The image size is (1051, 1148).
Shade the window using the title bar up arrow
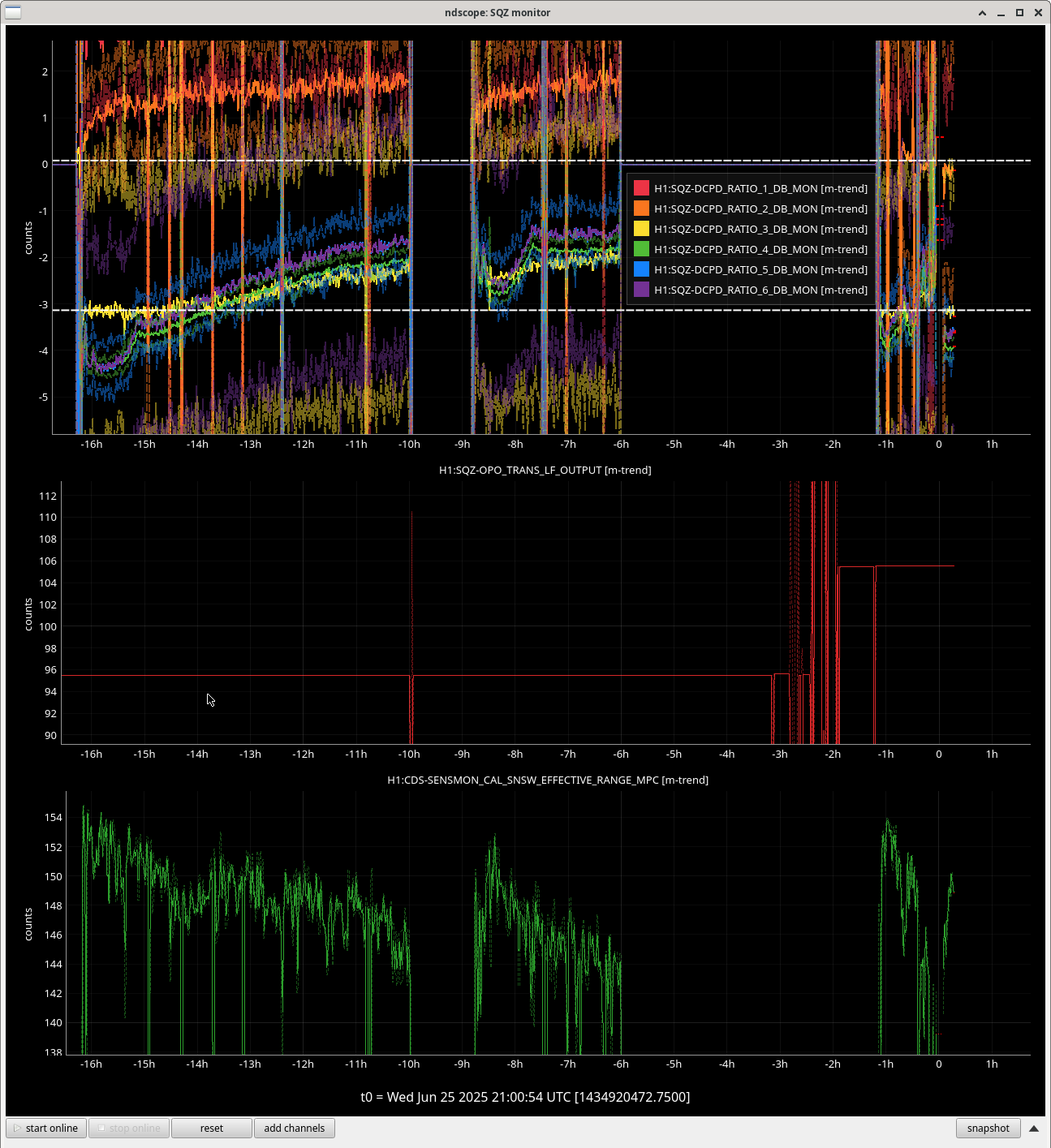coord(982,13)
